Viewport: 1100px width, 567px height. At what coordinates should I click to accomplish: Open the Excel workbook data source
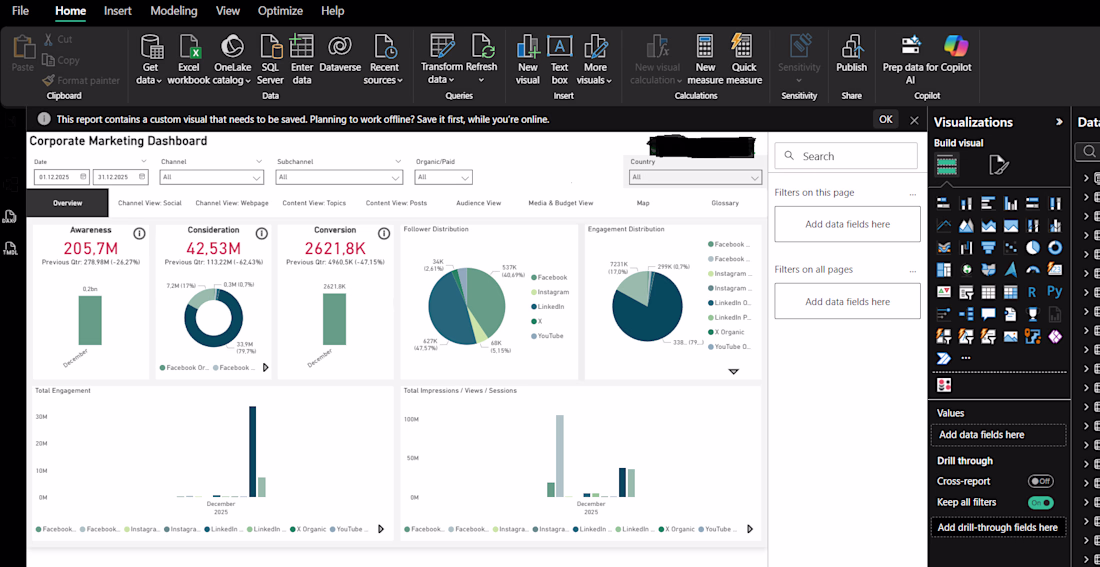coord(189,48)
